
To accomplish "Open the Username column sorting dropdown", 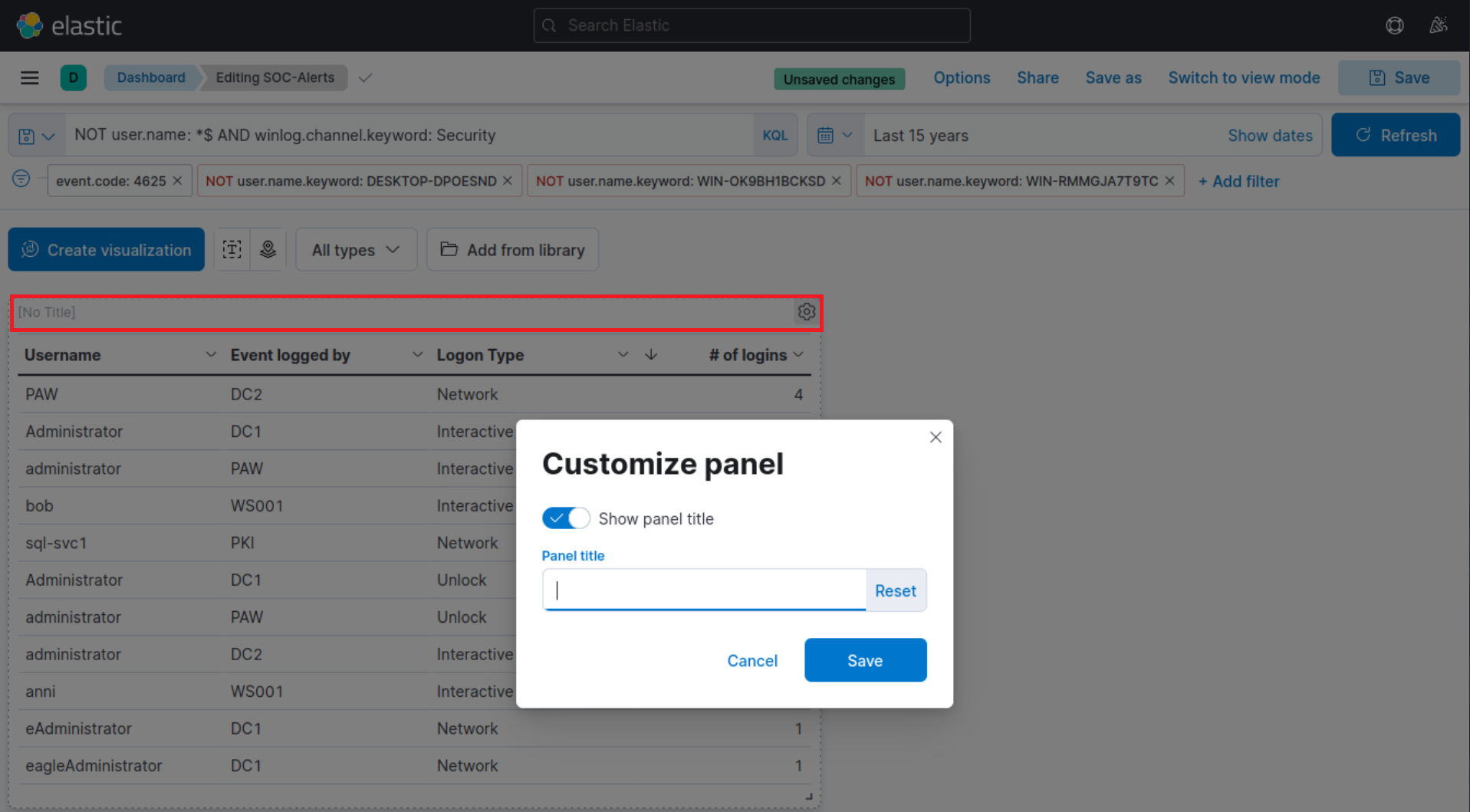I will pos(211,354).
